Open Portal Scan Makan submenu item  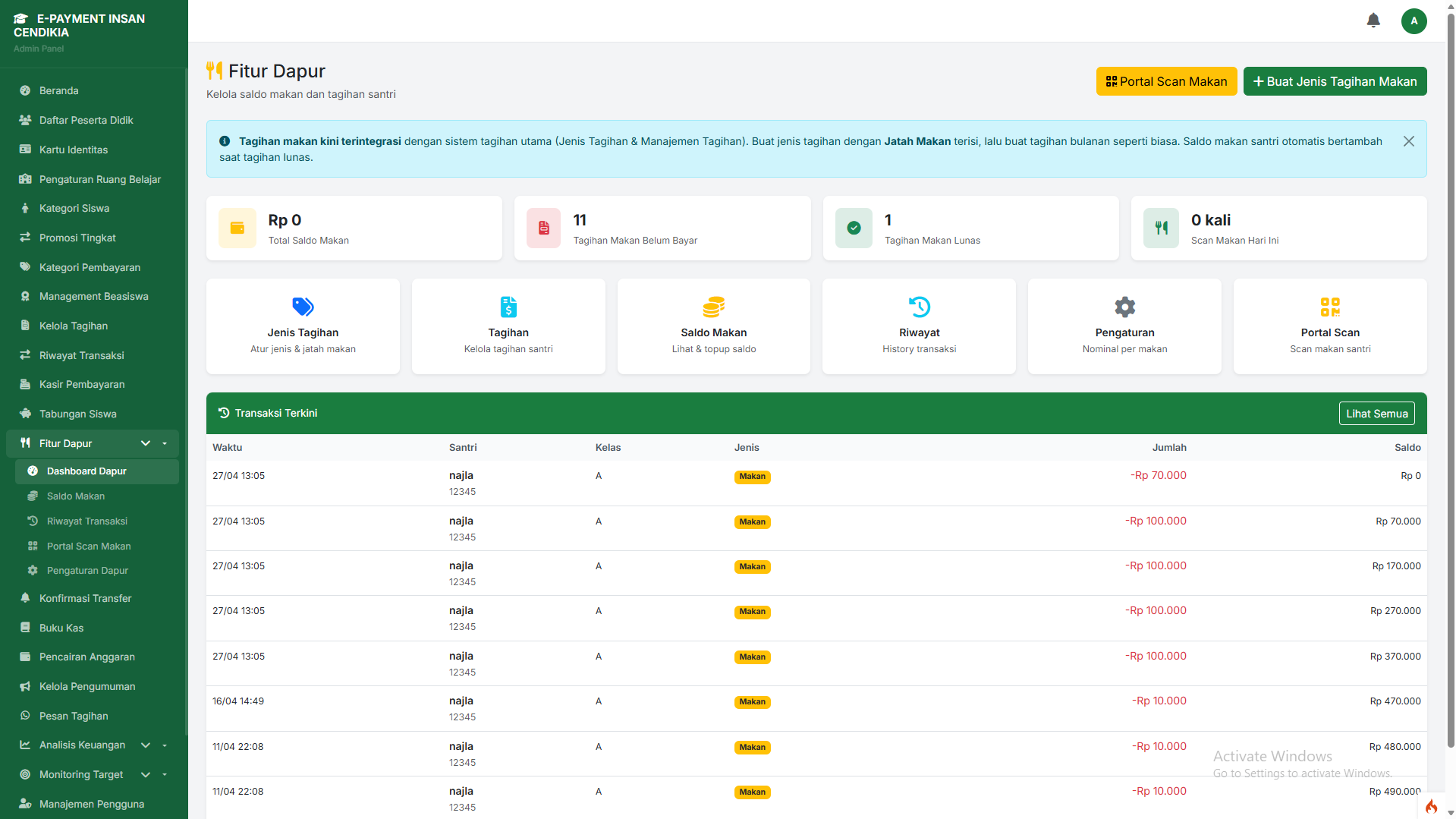[x=97, y=547]
